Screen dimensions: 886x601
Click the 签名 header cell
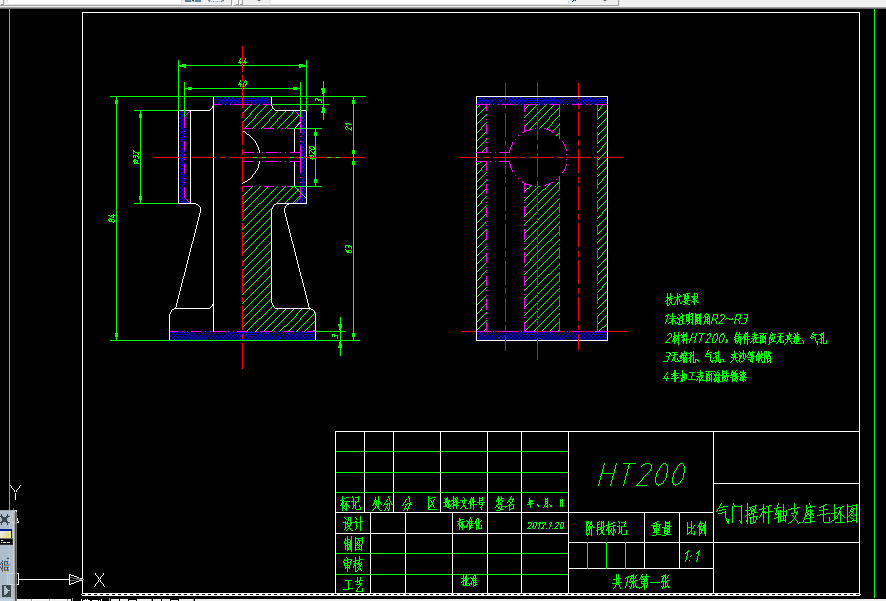[505, 503]
